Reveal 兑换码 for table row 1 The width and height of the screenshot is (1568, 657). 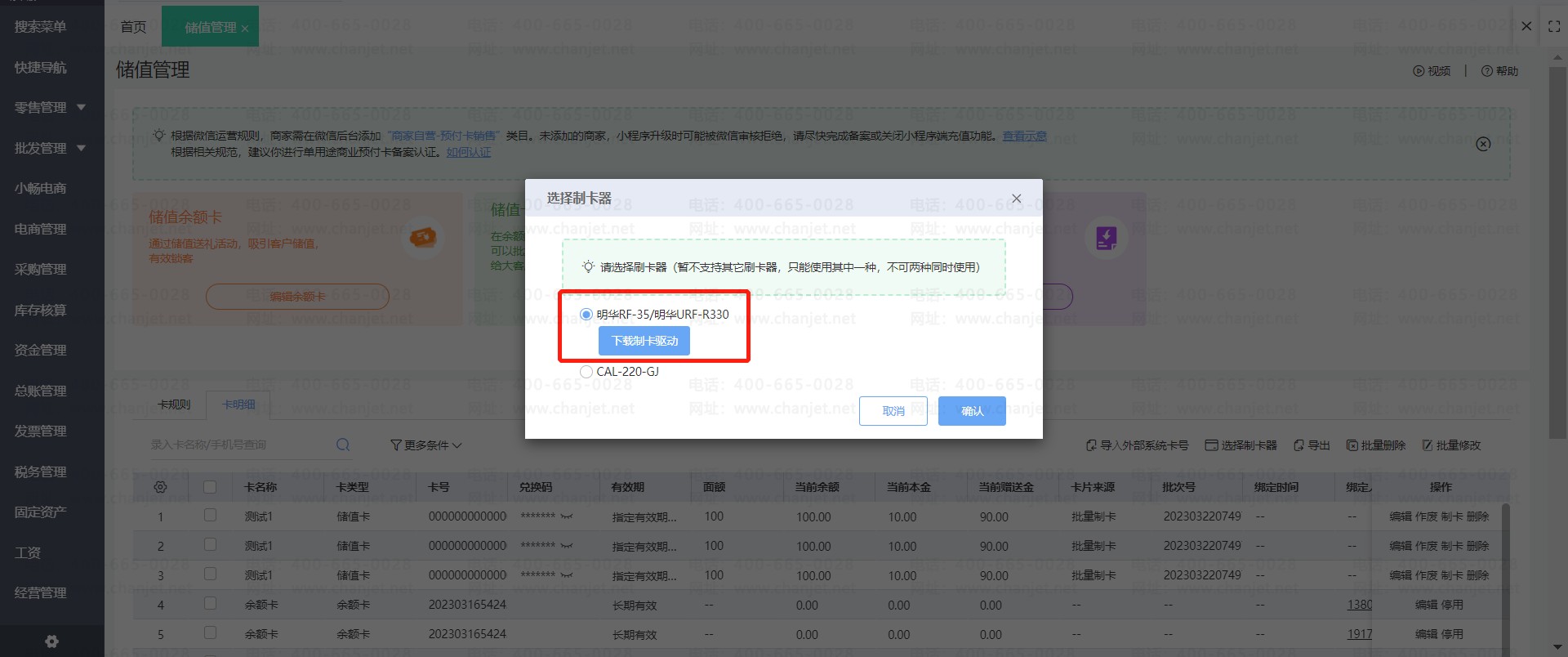coord(567,516)
